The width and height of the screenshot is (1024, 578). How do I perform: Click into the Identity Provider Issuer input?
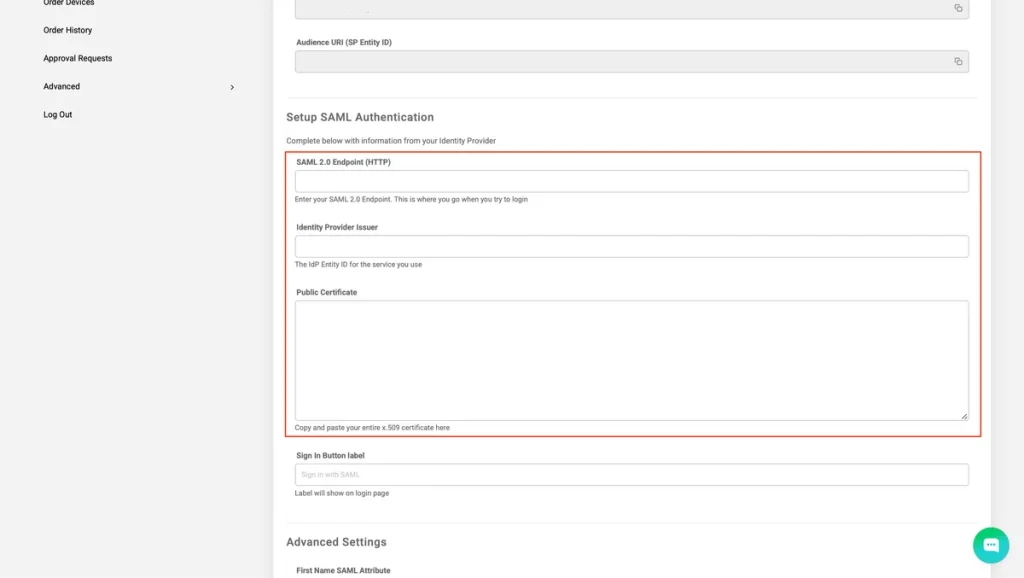click(631, 246)
